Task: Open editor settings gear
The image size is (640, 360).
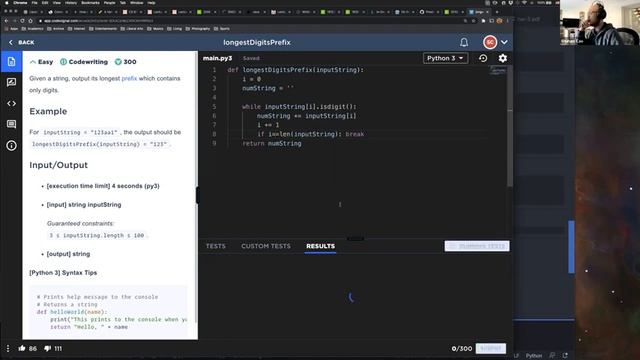Action: [502, 58]
